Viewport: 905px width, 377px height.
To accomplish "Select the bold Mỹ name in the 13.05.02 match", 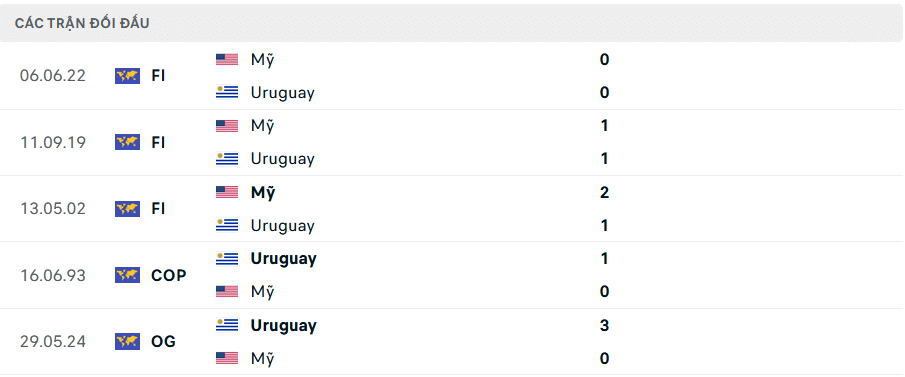I will coord(263,193).
